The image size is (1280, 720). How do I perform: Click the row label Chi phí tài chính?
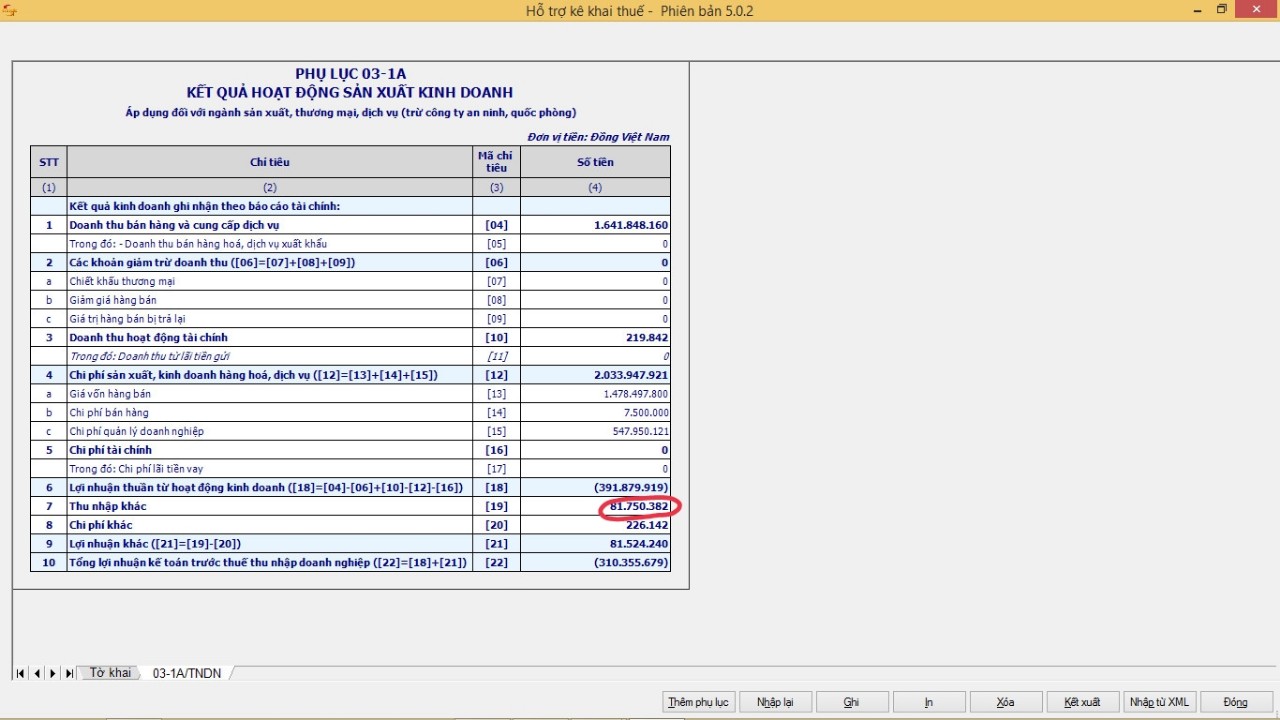[x=111, y=450]
